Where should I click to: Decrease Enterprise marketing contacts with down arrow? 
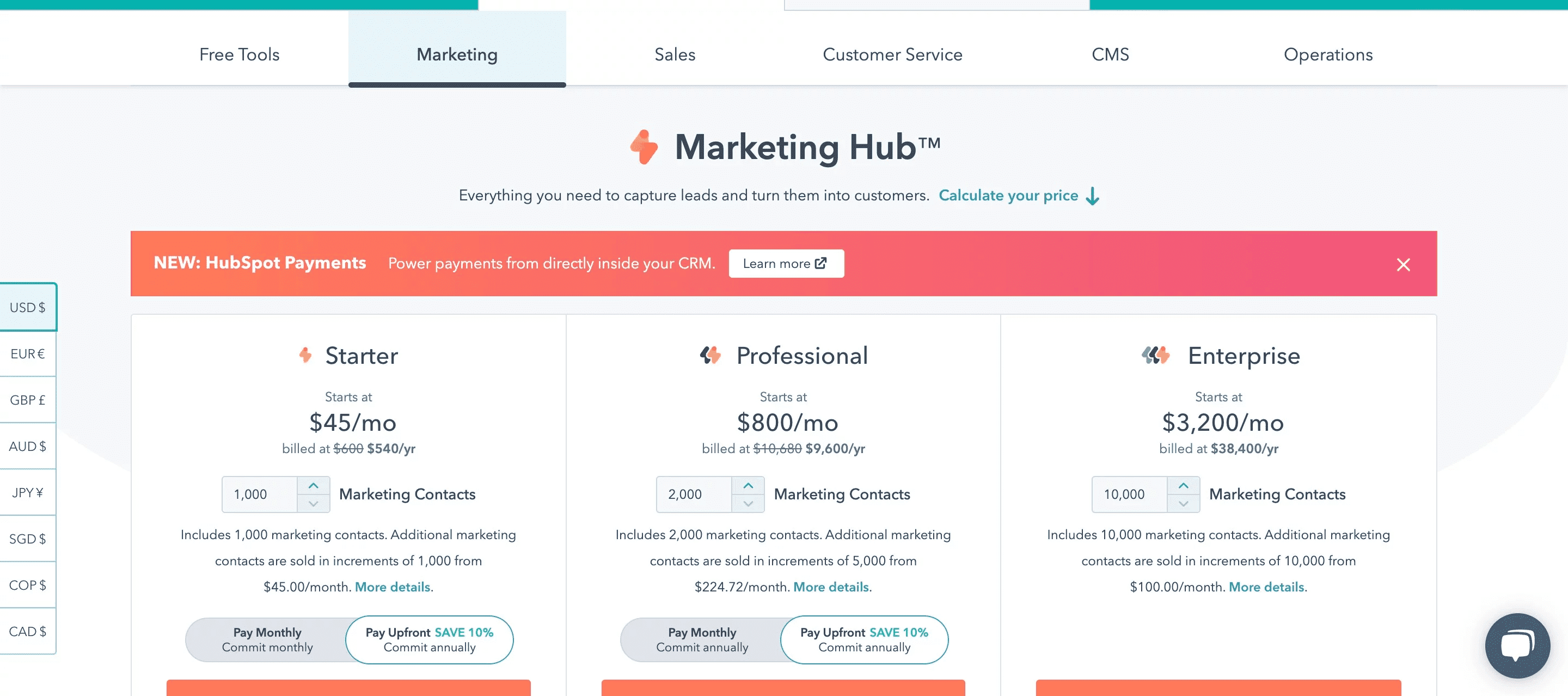click(x=1183, y=504)
